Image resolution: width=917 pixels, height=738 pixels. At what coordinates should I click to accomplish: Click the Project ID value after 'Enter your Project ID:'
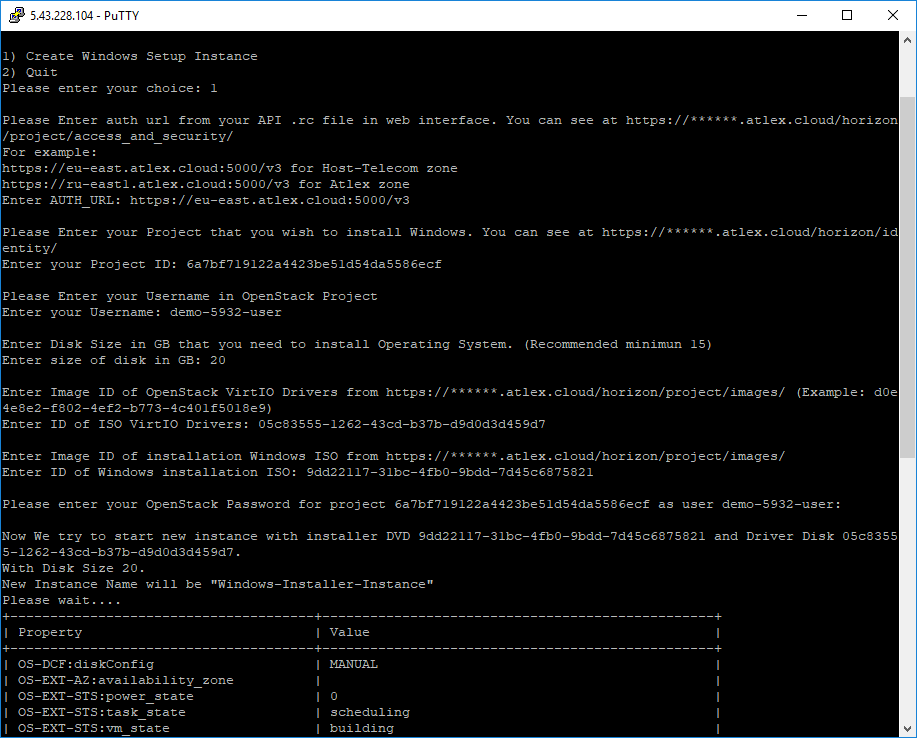pos(314,264)
